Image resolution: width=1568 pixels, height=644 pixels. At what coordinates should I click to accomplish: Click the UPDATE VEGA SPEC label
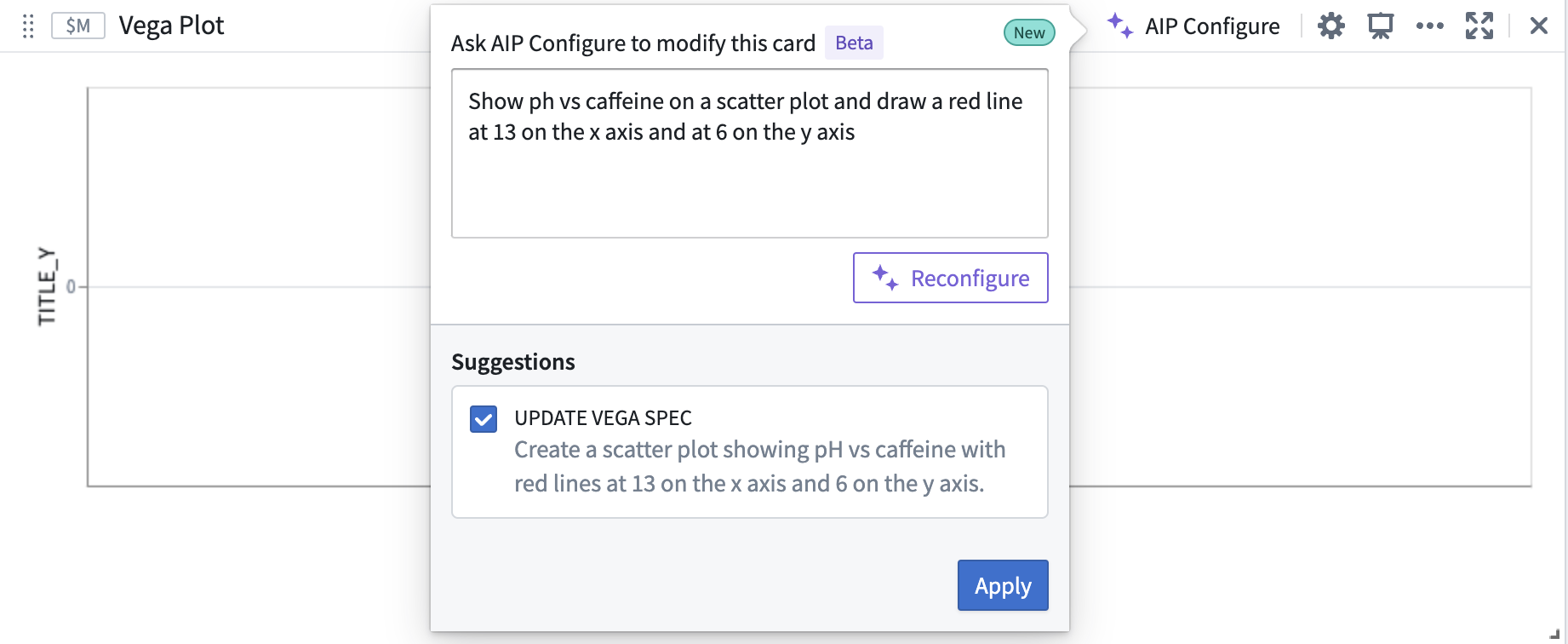pos(603,418)
